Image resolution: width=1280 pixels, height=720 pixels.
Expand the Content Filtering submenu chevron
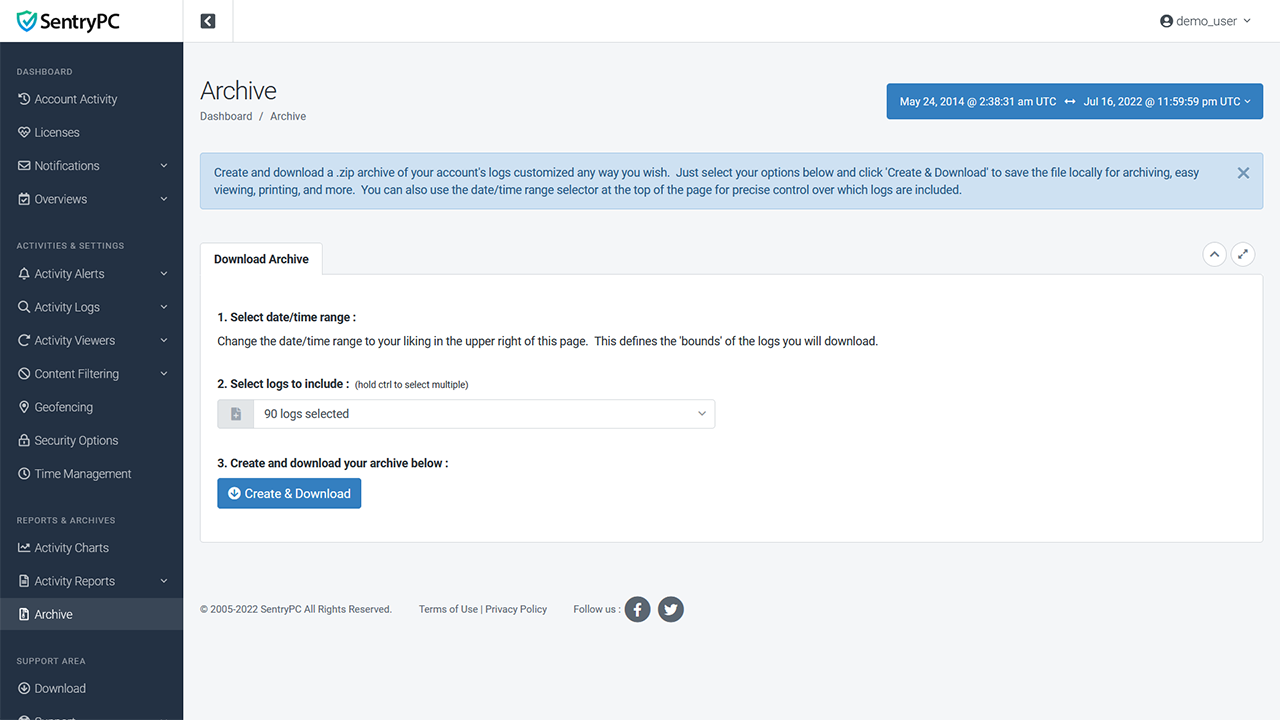pos(164,374)
